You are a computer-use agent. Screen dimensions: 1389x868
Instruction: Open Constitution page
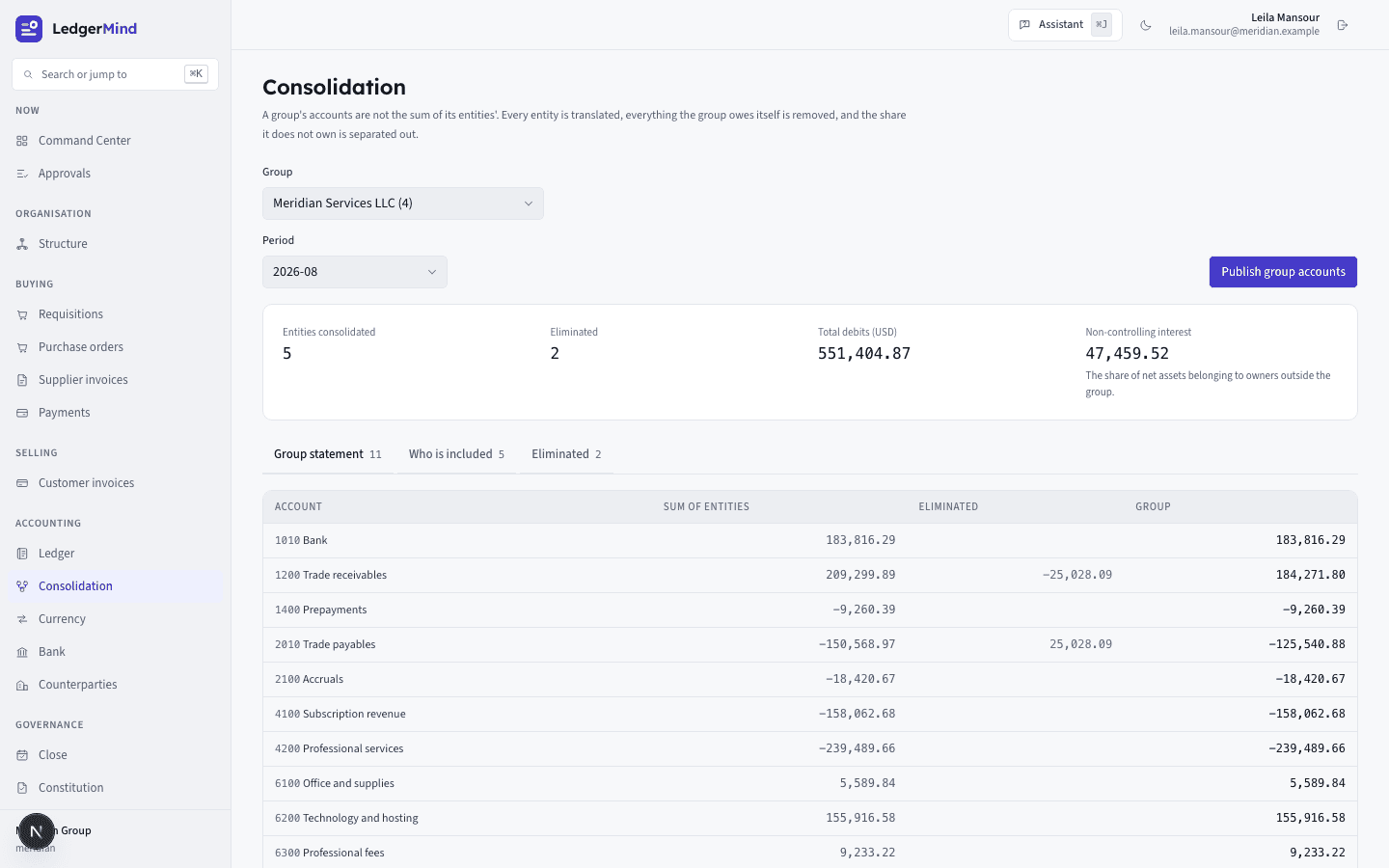(x=115, y=788)
